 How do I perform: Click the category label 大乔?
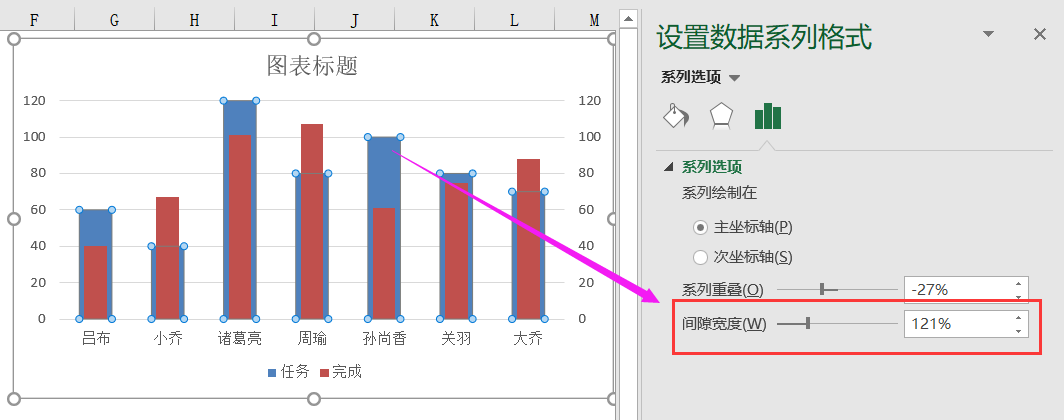pyautogui.click(x=528, y=339)
